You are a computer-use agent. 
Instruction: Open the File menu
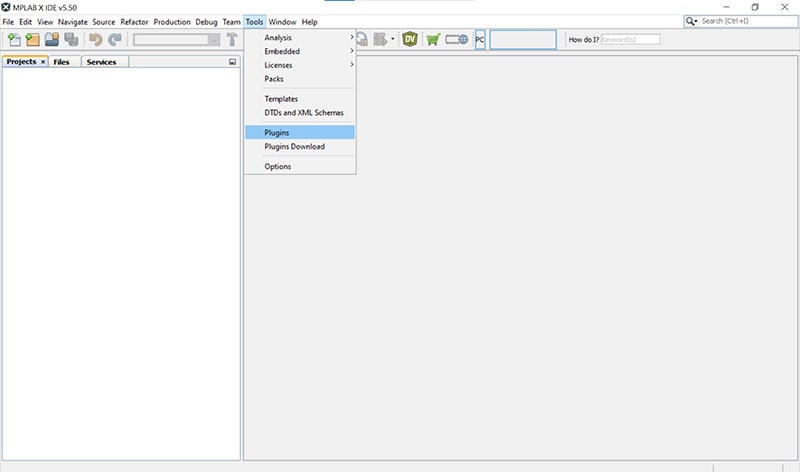8,22
